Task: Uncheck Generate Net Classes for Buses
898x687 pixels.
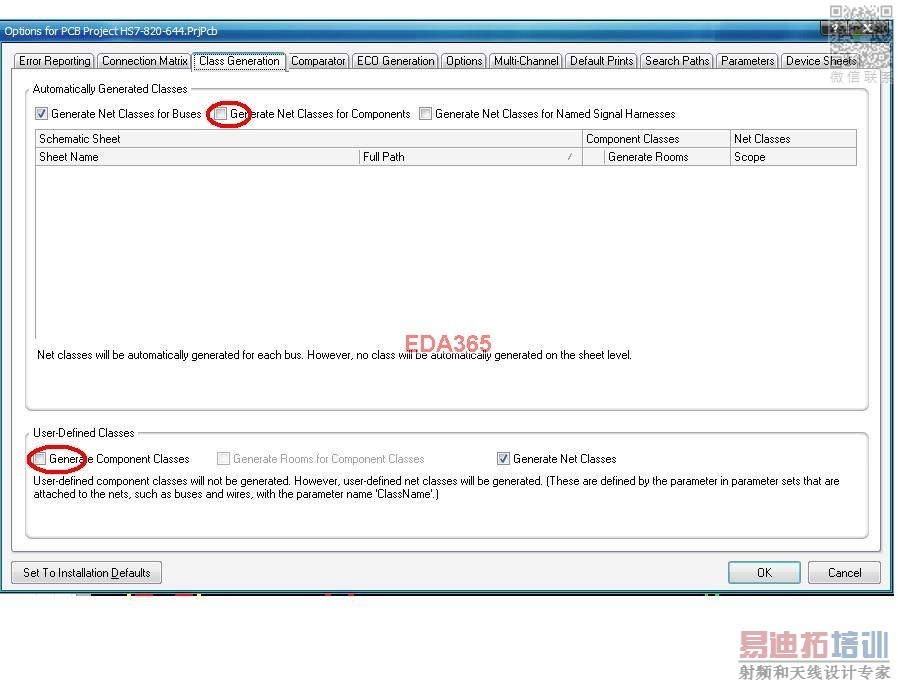Action: click(x=41, y=113)
